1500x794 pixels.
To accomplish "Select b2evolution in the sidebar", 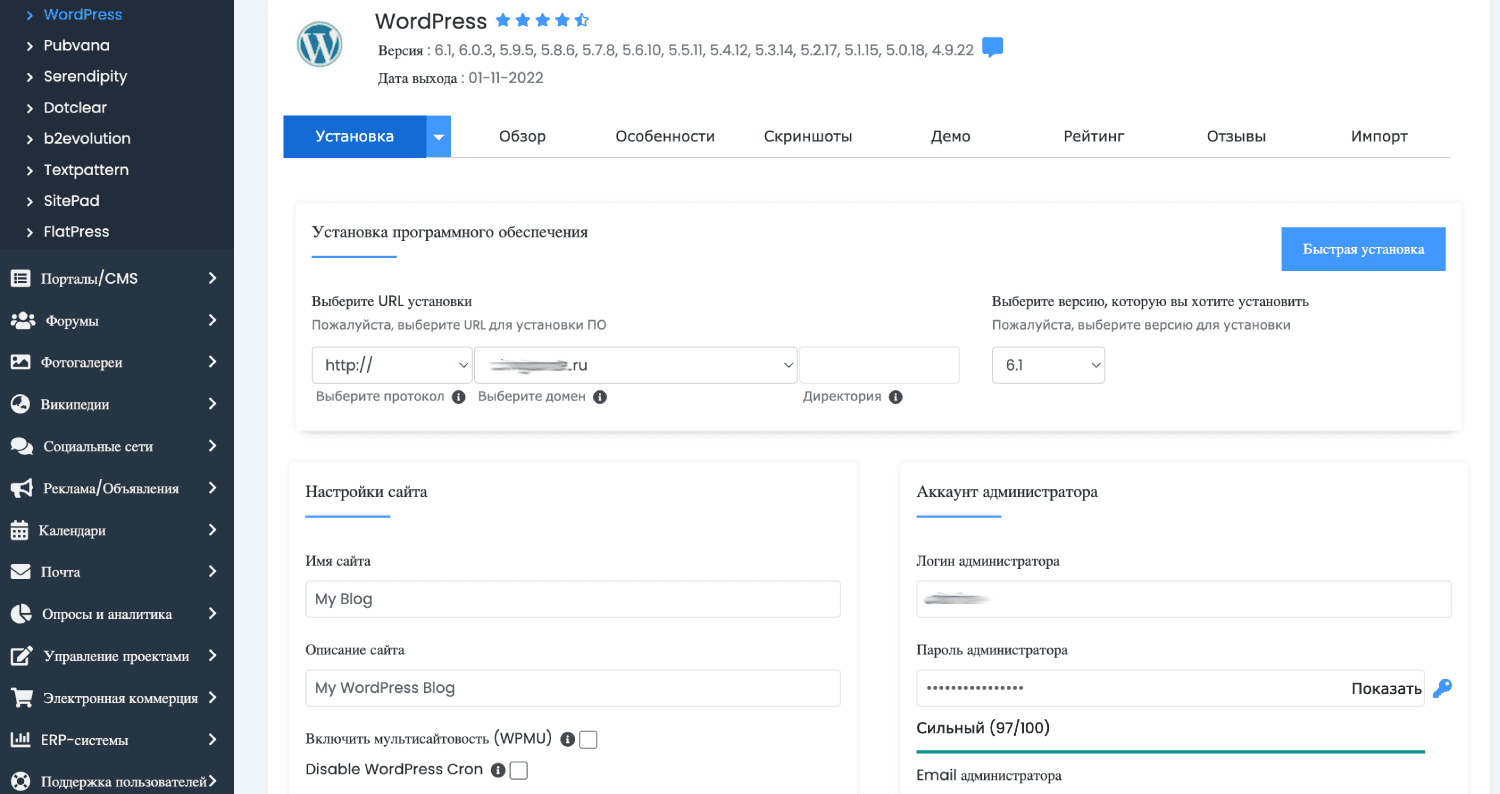I will (87, 139).
